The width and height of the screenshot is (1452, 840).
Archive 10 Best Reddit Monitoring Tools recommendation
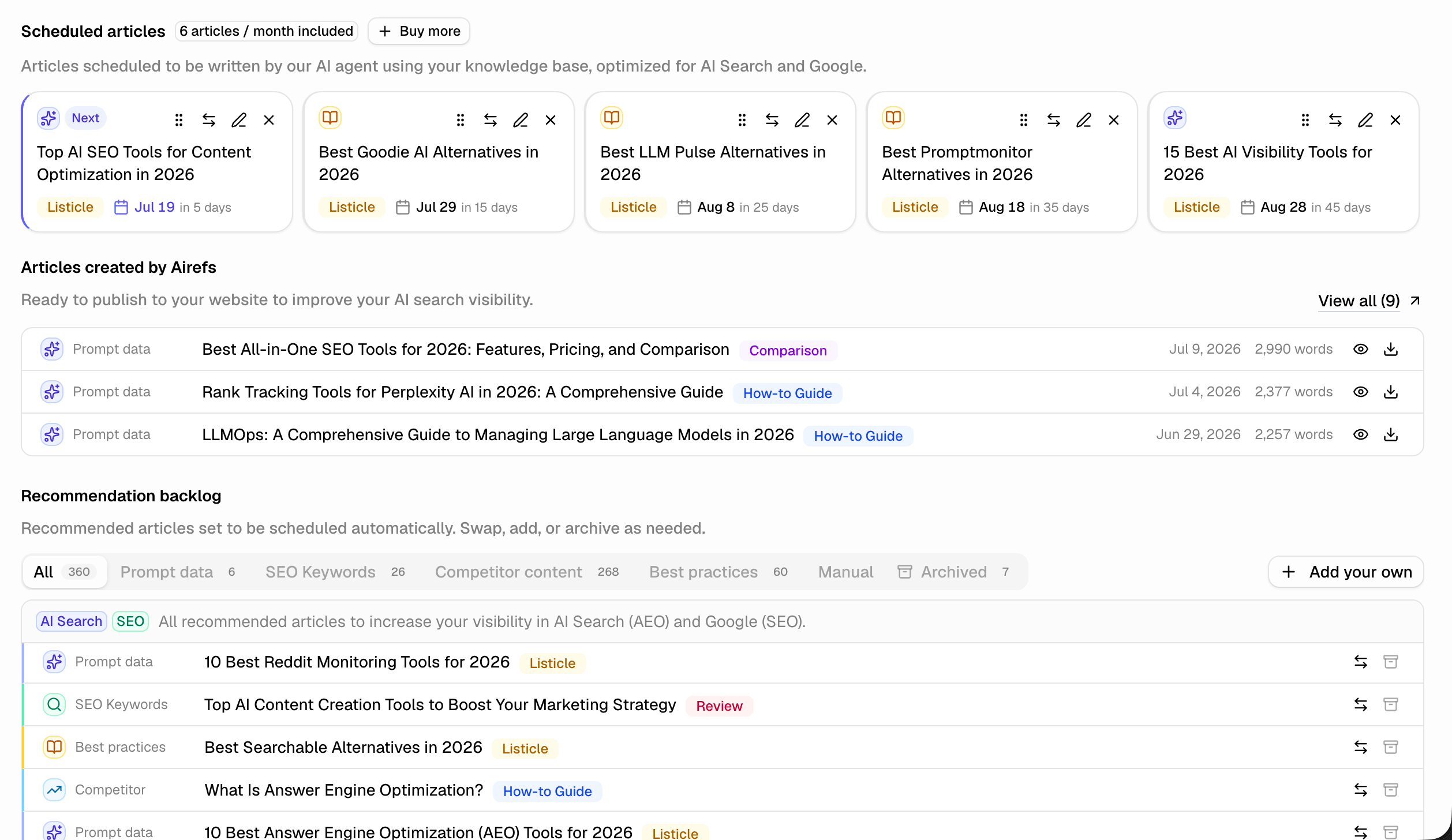coord(1391,662)
